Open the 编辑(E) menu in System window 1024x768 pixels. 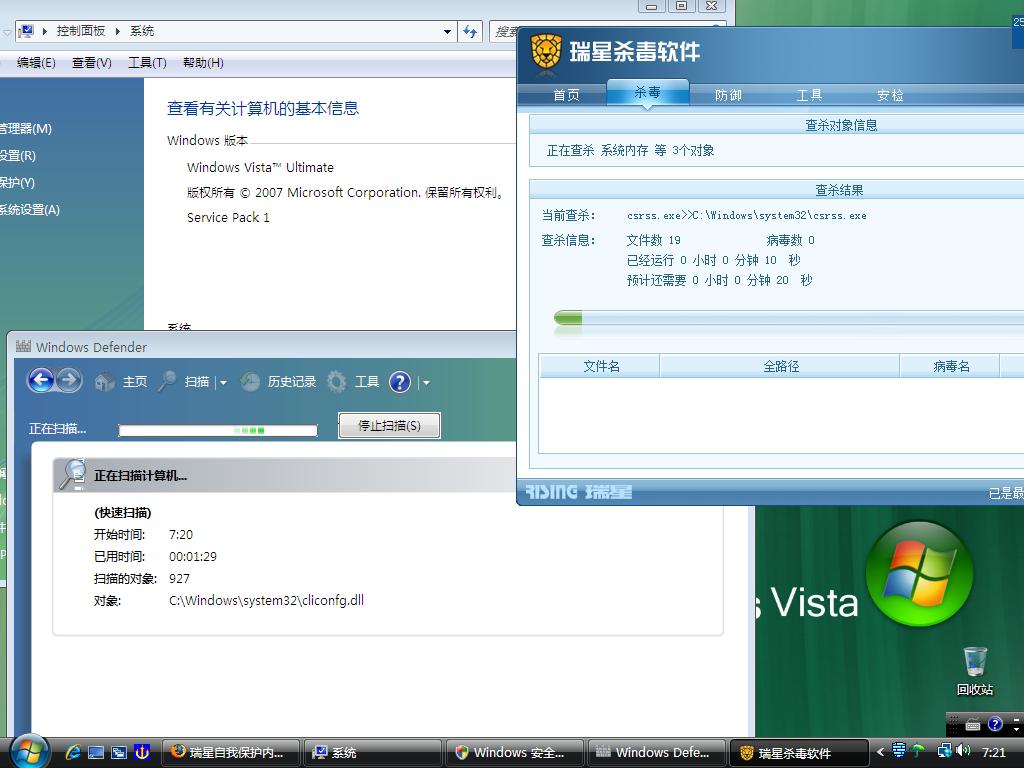pyautogui.click(x=36, y=63)
